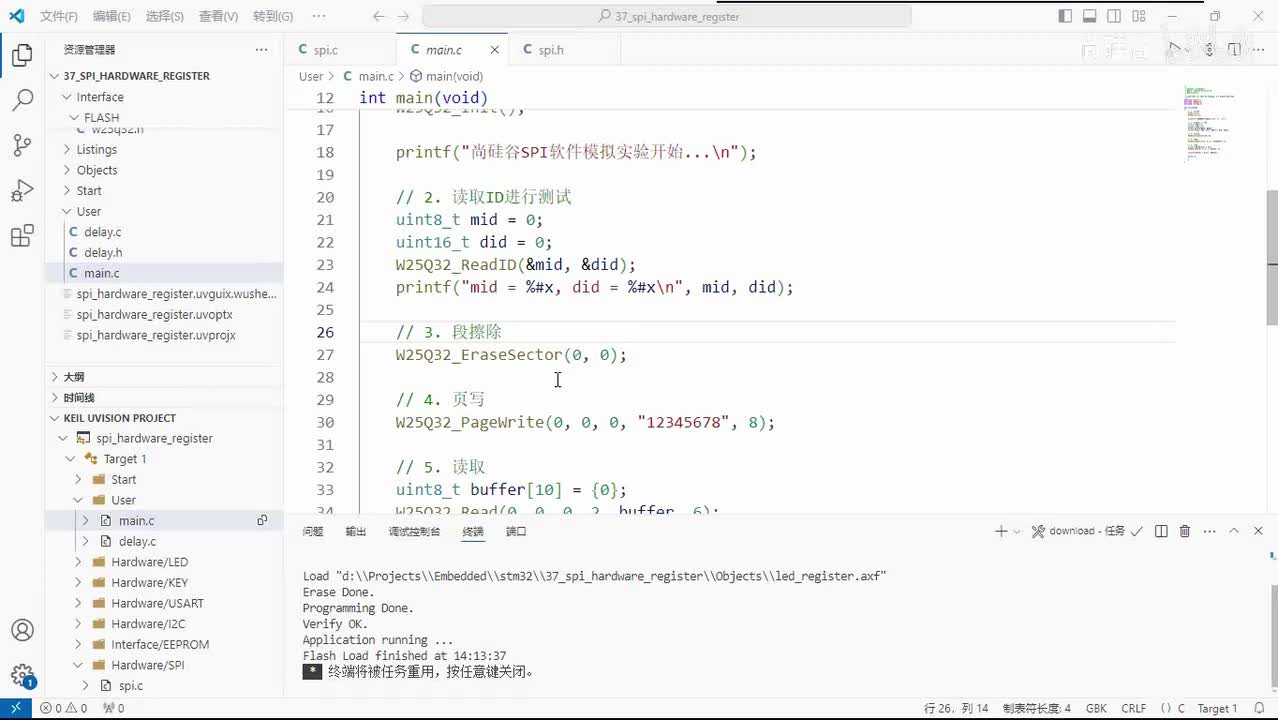This screenshot has width=1278, height=720.
Task: Close the terminal panel
Action: tap(1258, 531)
